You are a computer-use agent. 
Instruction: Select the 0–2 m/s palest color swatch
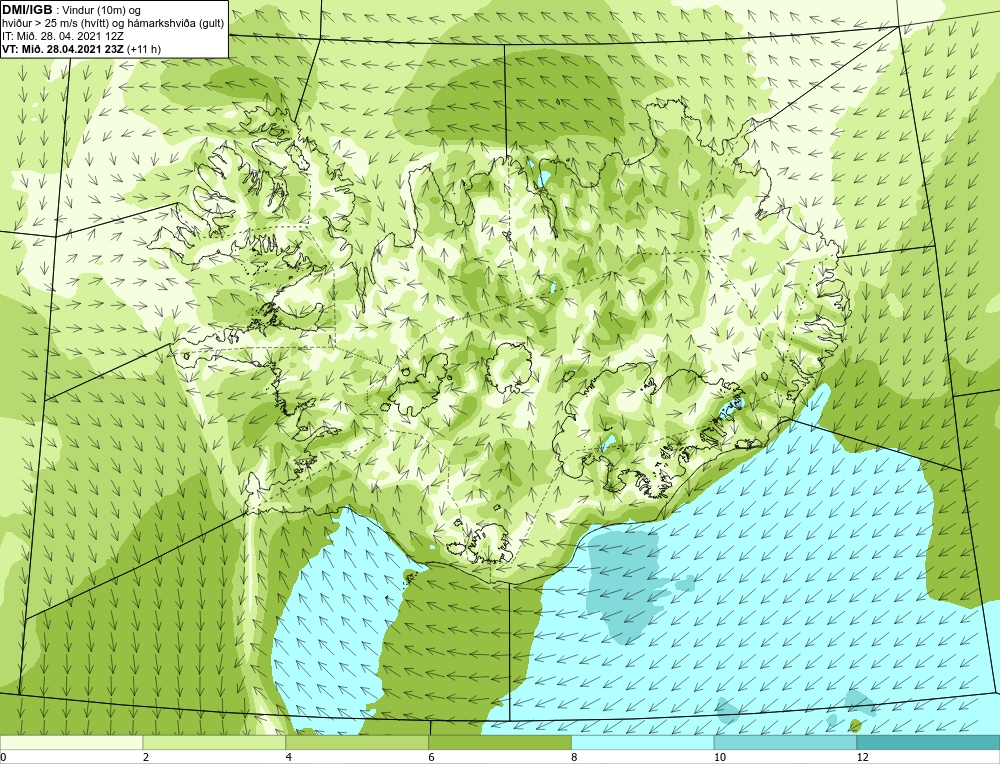pos(71,742)
